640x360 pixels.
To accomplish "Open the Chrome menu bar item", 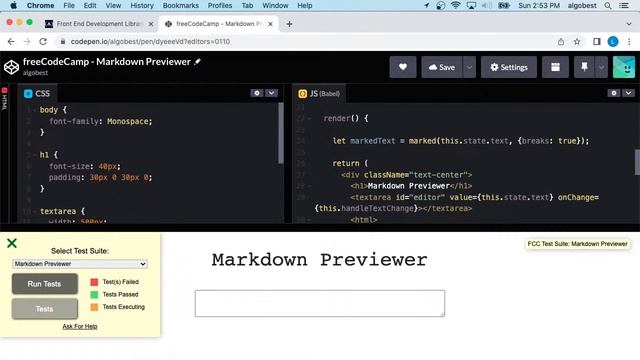I will point(40,6).
